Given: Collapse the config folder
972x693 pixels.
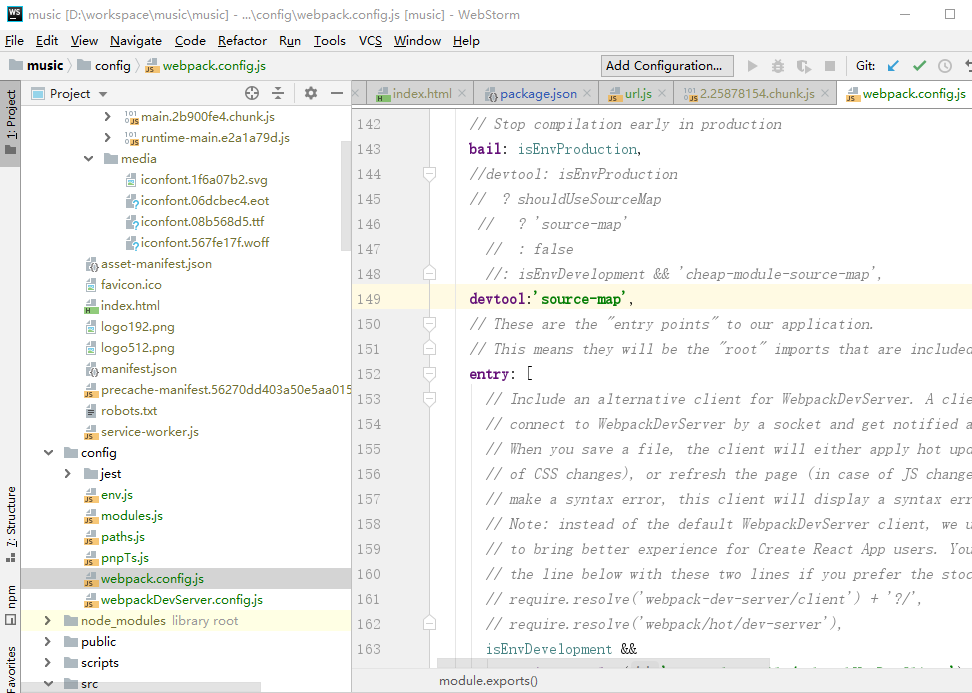Looking at the screenshot, I should coord(48,452).
